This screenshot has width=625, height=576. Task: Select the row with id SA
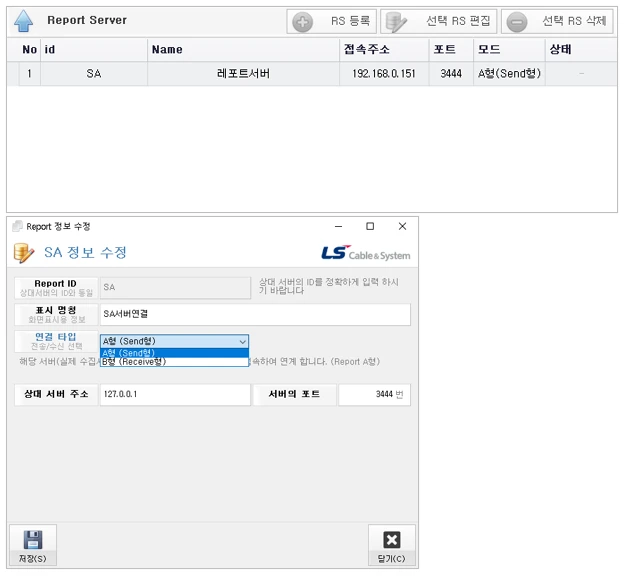tap(312, 74)
